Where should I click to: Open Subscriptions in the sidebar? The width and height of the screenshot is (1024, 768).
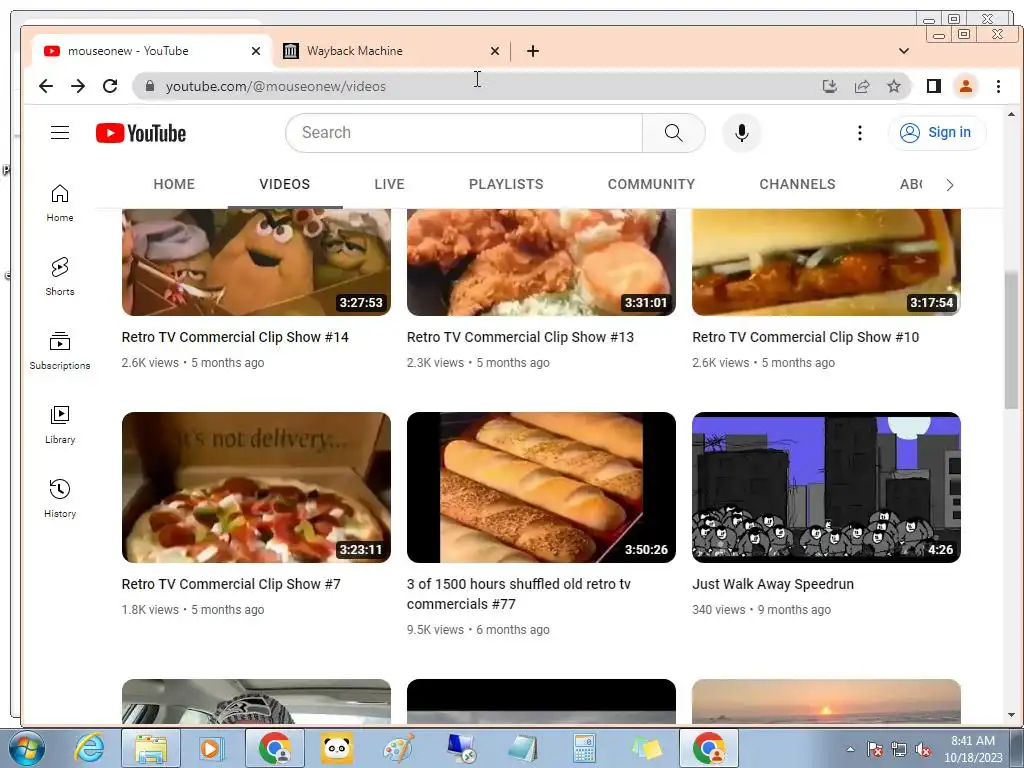coord(60,351)
